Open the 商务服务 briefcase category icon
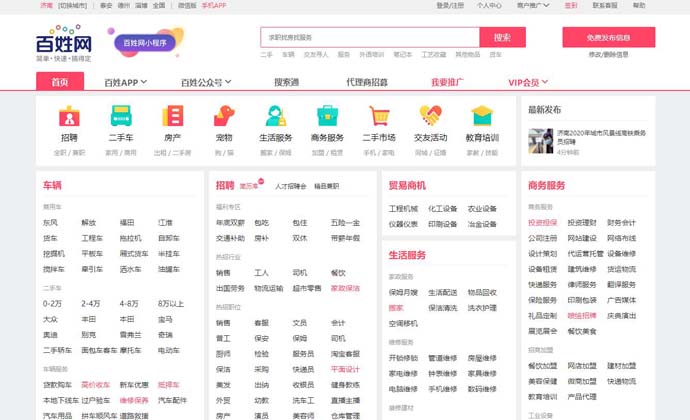 coord(327,116)
